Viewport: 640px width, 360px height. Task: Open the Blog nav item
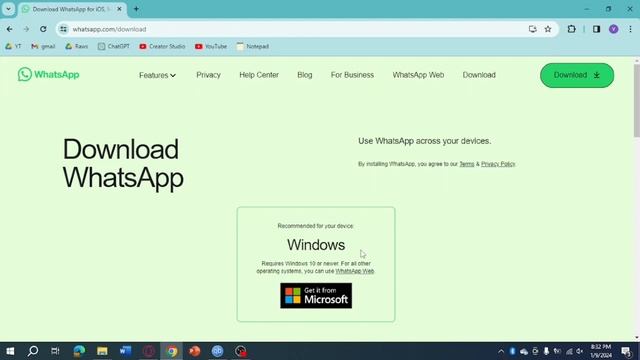click(x=304, y=75)
